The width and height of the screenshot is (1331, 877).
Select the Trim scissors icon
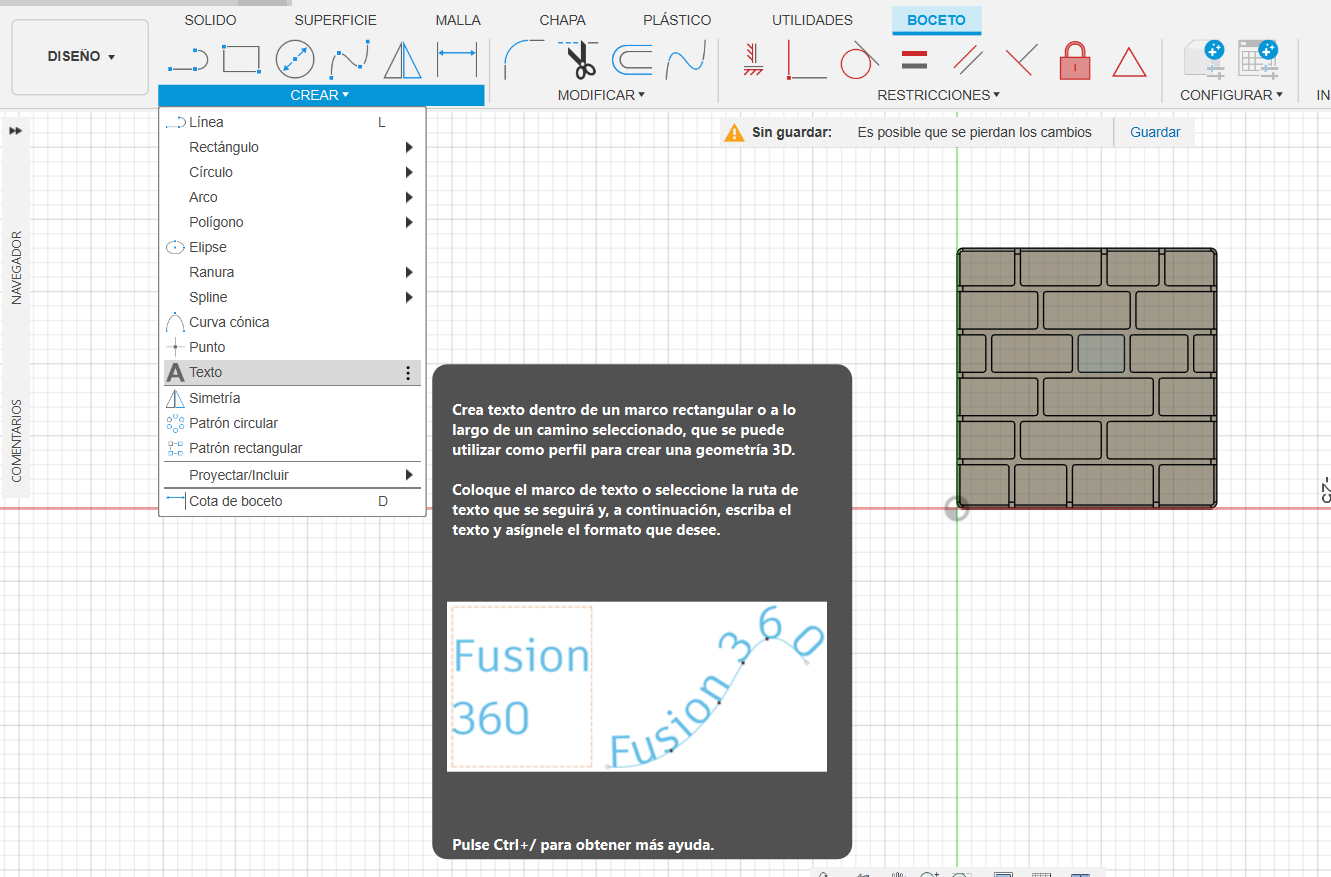tap(577, 60)
